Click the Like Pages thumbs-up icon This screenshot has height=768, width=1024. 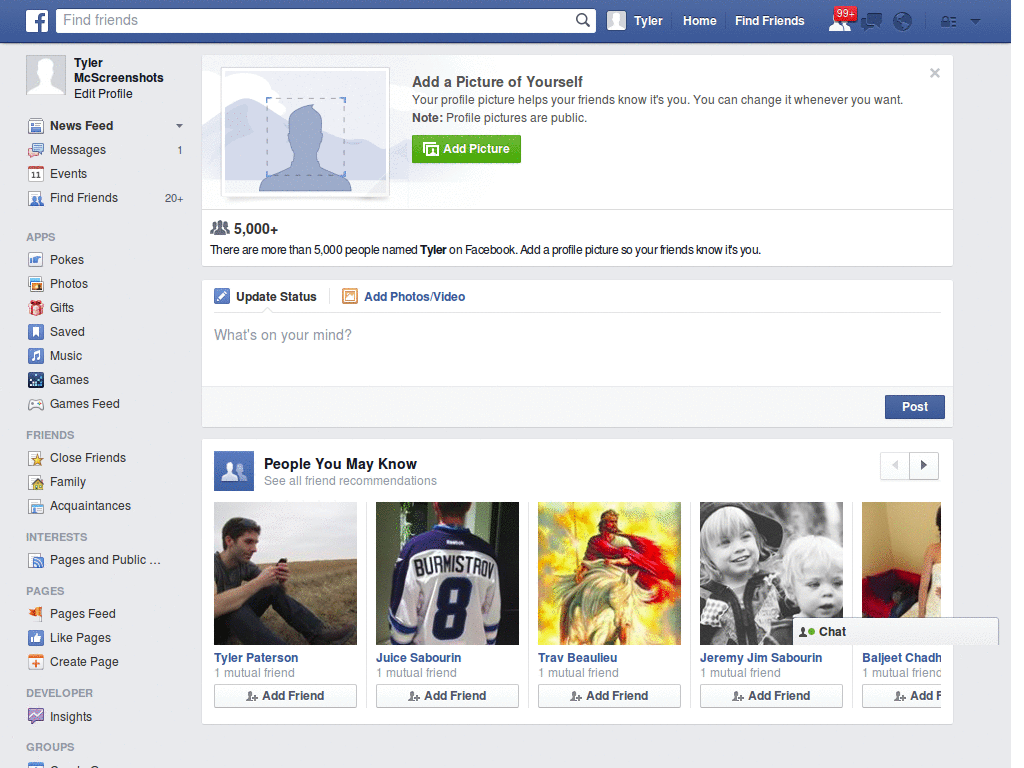36,637
